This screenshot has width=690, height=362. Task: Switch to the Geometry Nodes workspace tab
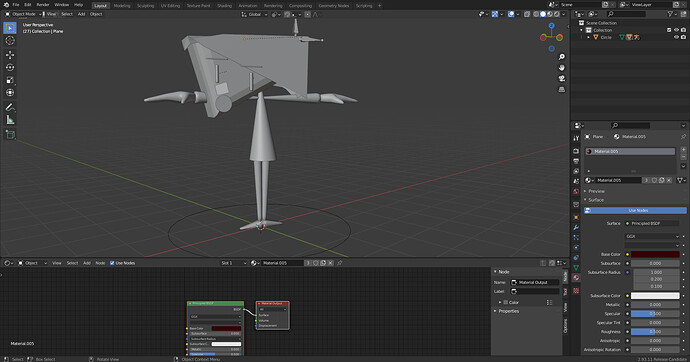click(x=334, y=6)
